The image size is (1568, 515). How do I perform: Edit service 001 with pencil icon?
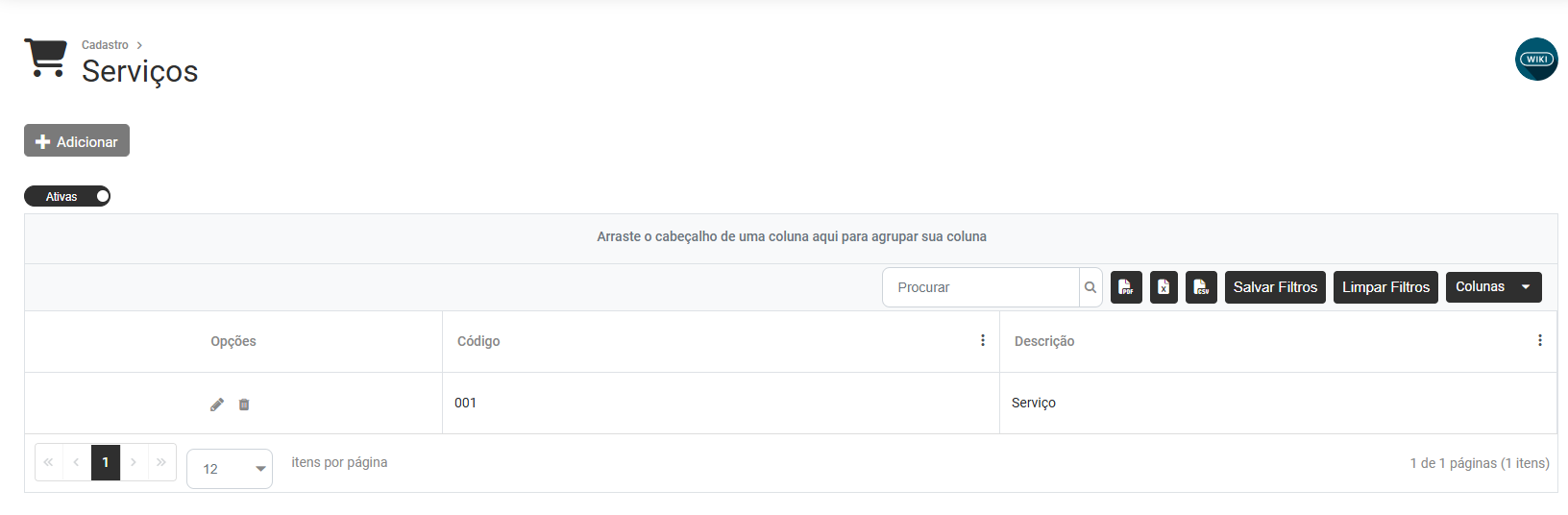[x=217, y=405]
